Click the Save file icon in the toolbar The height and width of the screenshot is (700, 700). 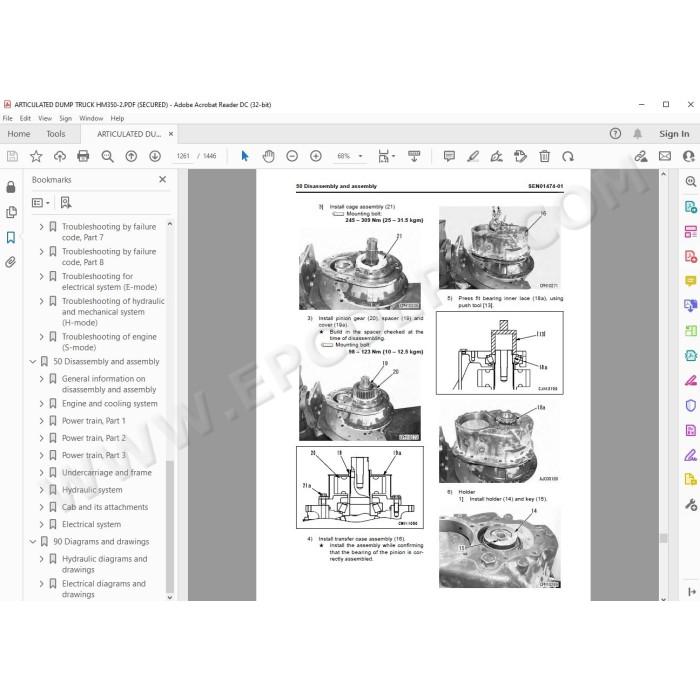tap(12, 156)
